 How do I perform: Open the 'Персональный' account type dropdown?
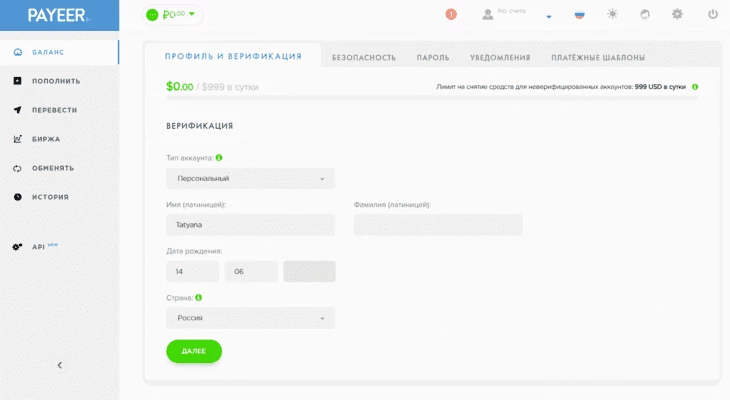pos(250,179)
